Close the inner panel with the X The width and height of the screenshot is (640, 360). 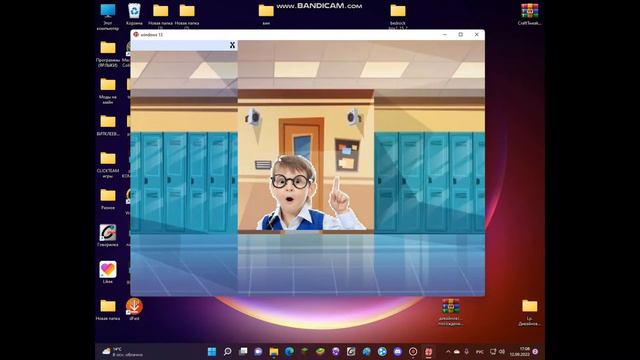(x=232, y=45)
